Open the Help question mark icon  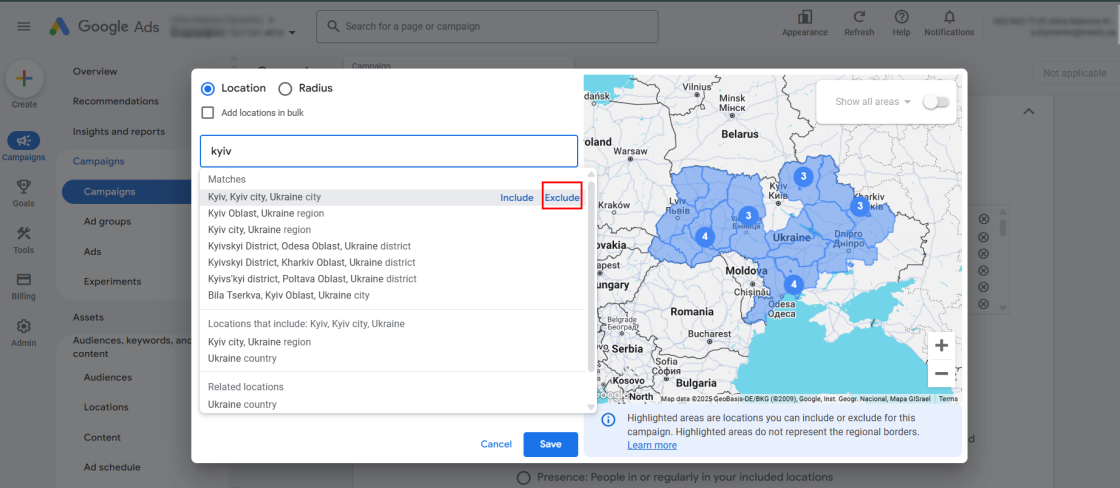click(x=901, y=16)
